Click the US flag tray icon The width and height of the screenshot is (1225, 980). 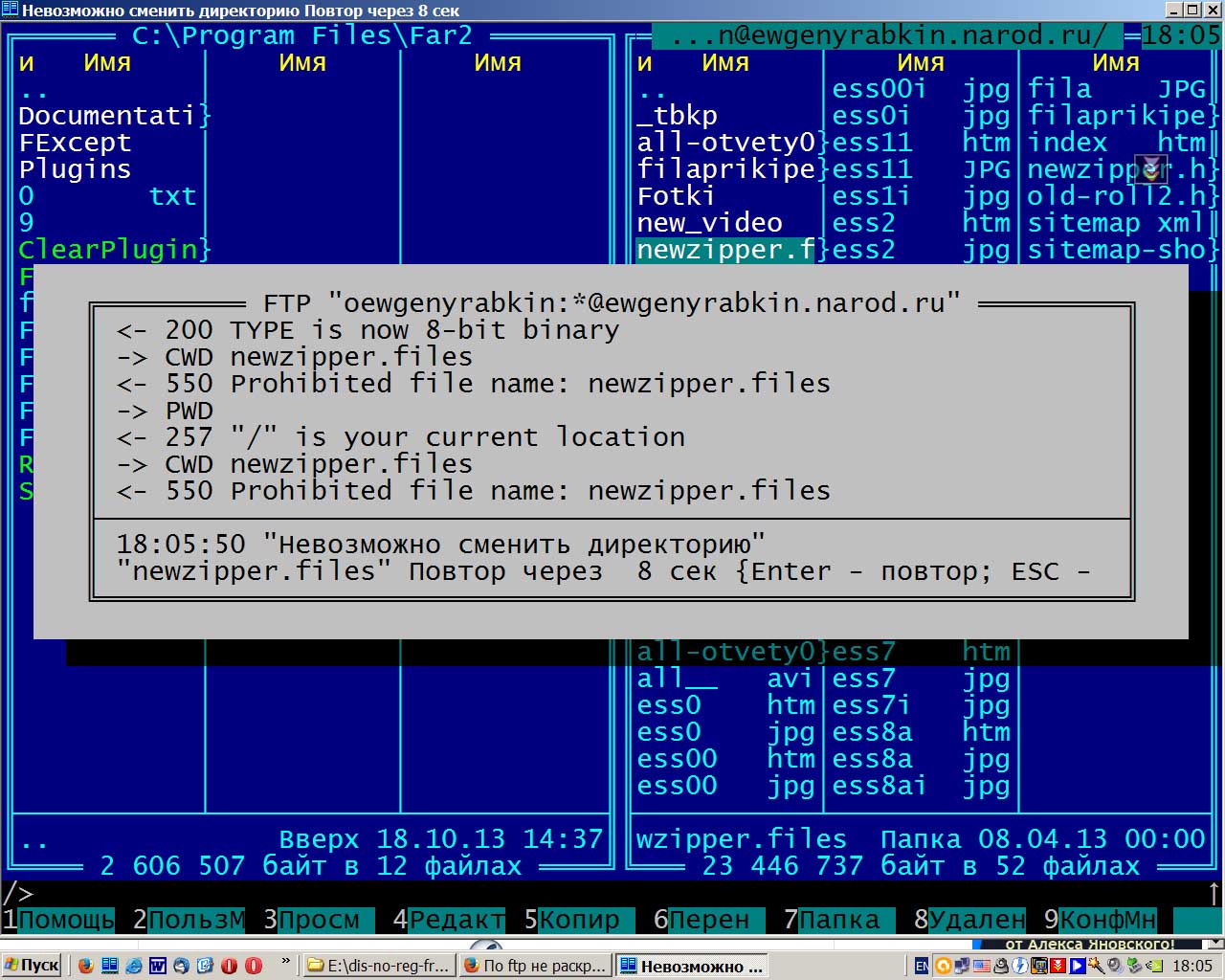click(x=981, y=966)
